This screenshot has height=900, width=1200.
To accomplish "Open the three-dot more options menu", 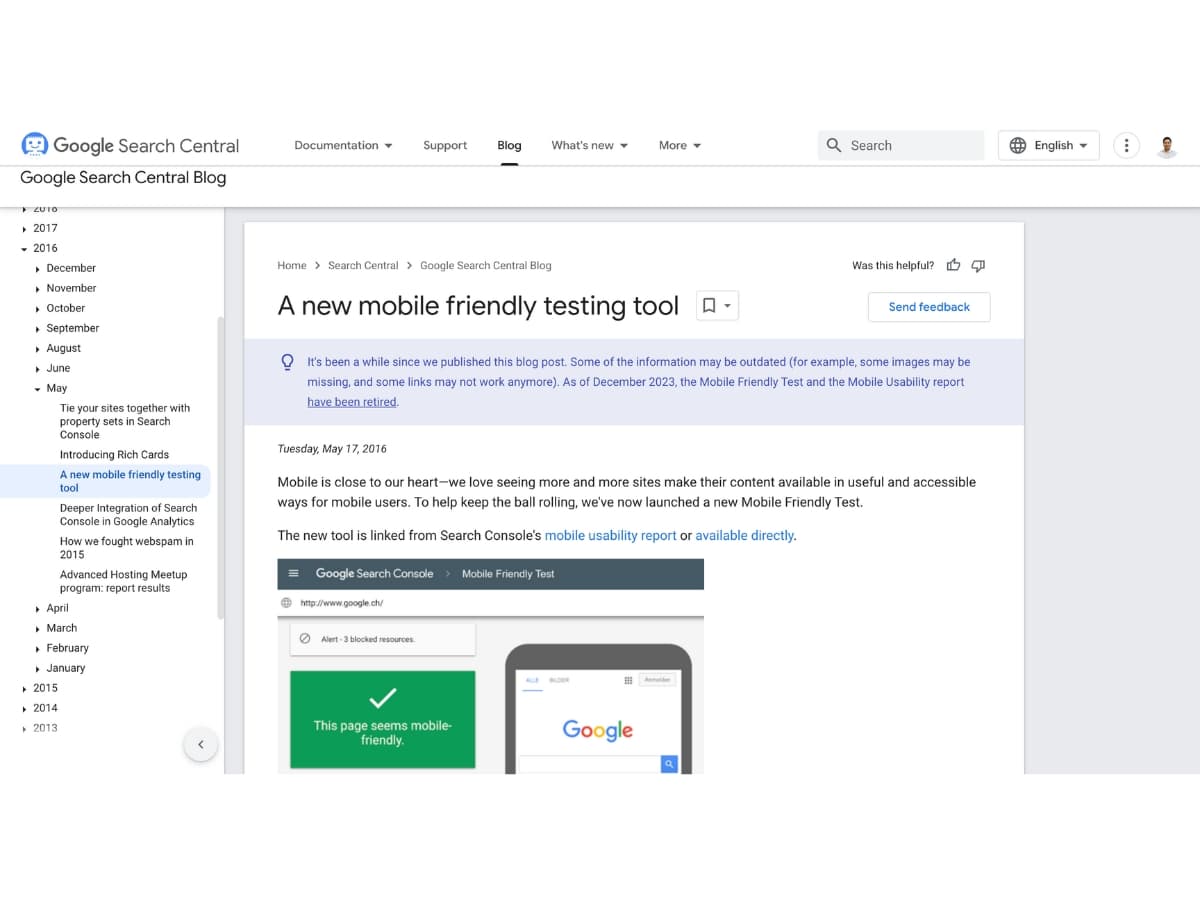I will (x=1126, y=145).
